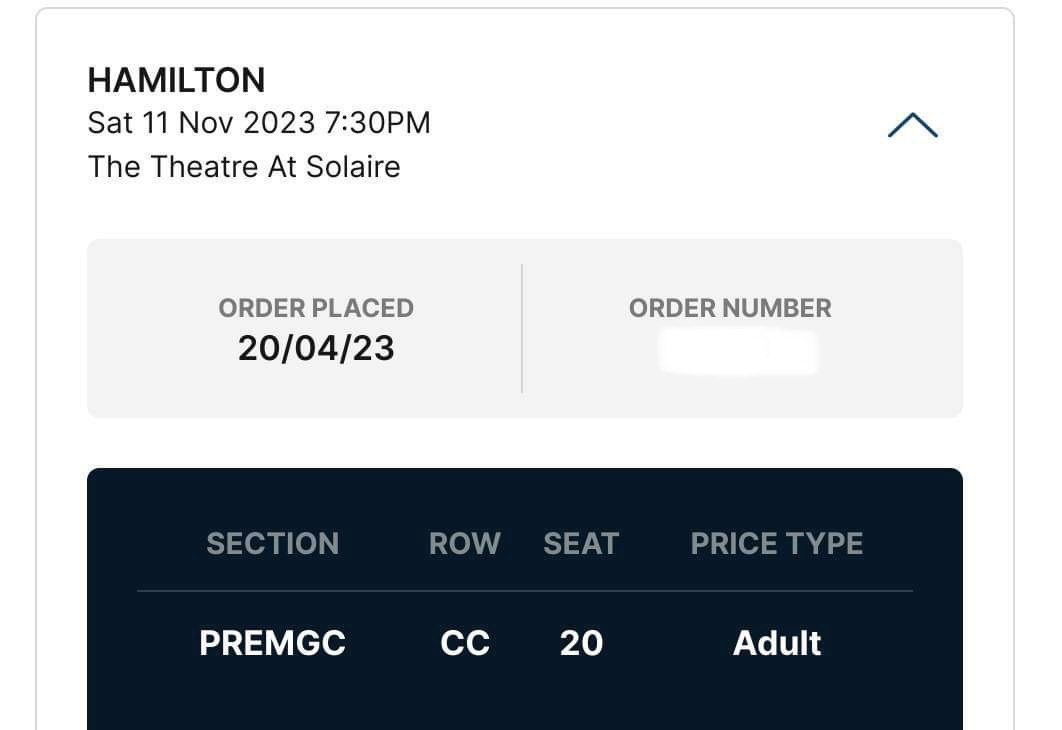Collapse the HAMILTON order details

[911, 124]
